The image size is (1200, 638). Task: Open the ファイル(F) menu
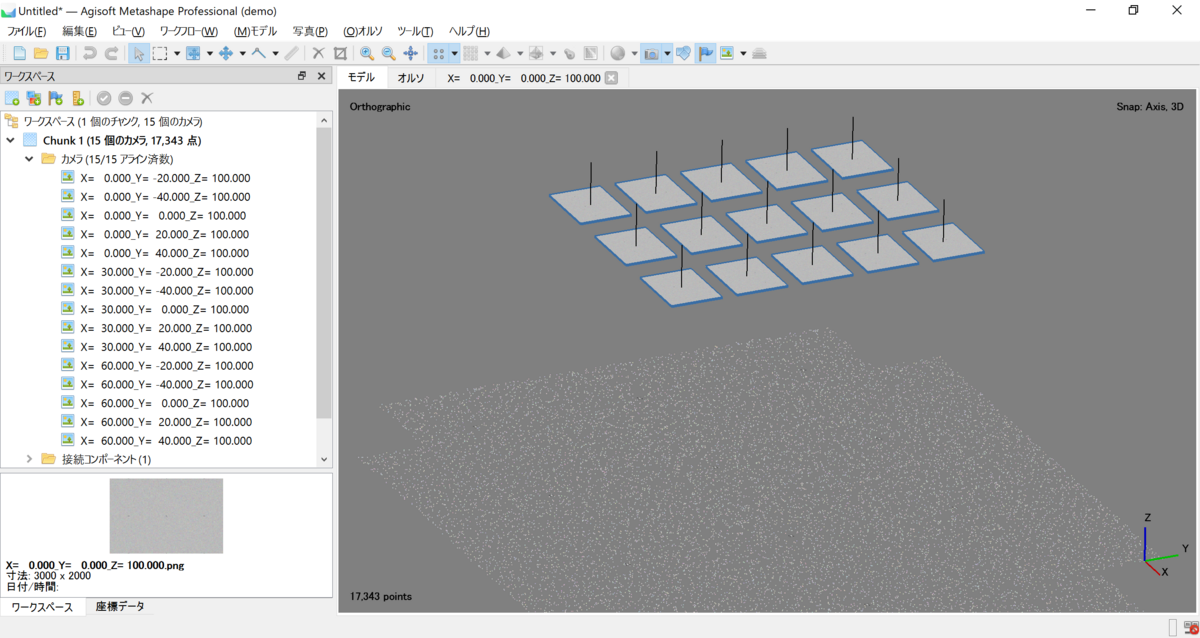(x=27, y=31)
